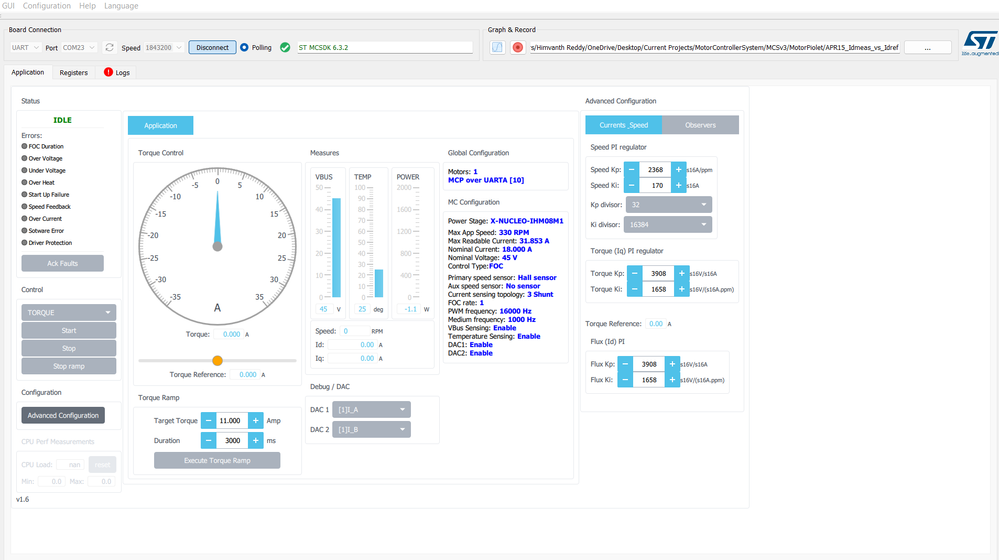Open the Configuration menu
This screenshot has width=999, height=560.
click(47, 6)
